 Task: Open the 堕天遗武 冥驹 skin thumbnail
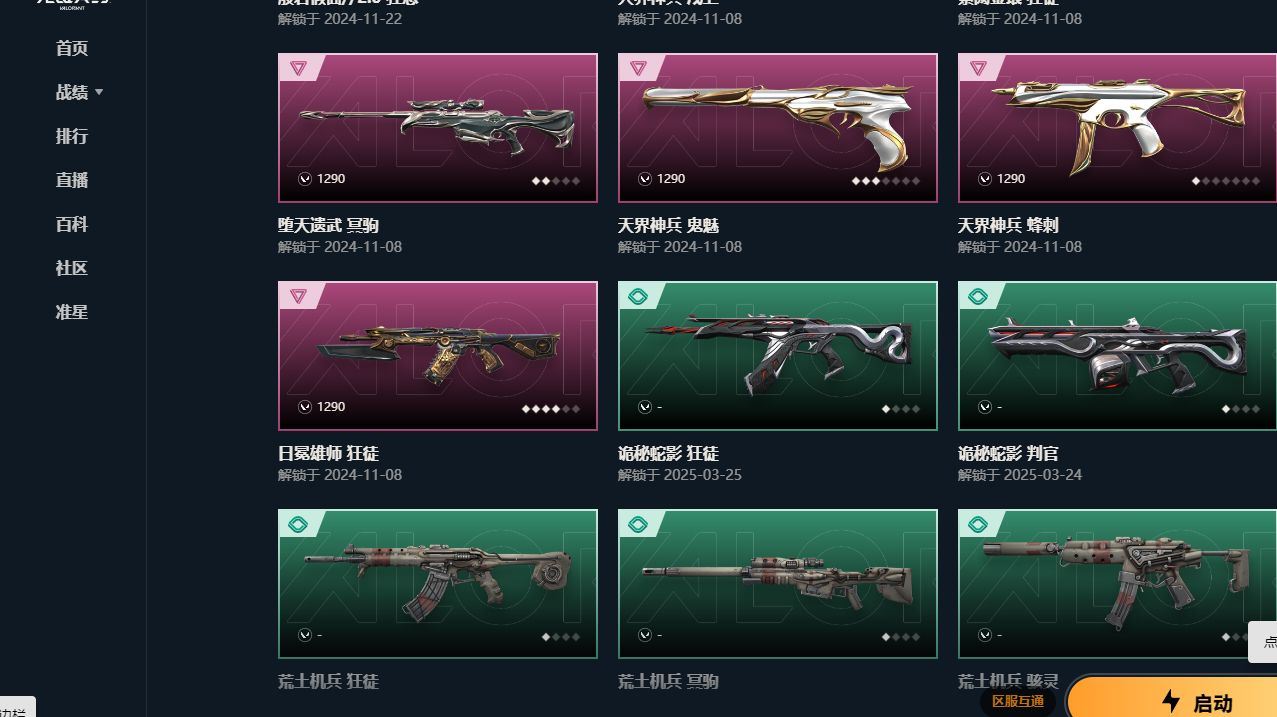click(x=438, y=128)
